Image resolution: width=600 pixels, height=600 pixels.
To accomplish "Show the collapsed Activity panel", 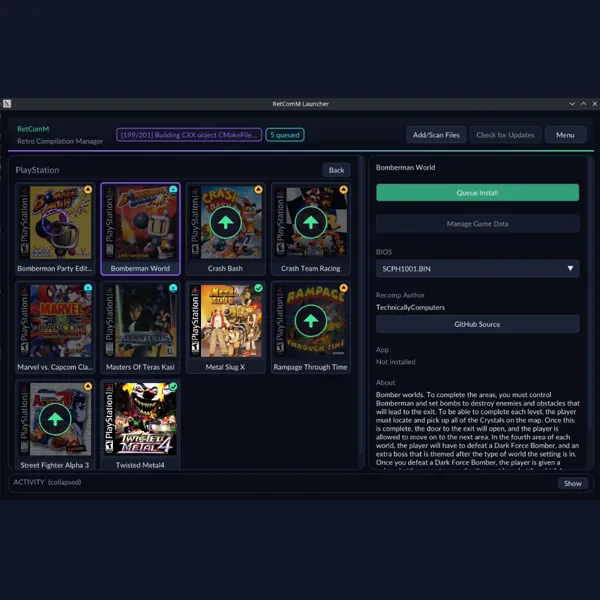I will [x=572, y=483].
